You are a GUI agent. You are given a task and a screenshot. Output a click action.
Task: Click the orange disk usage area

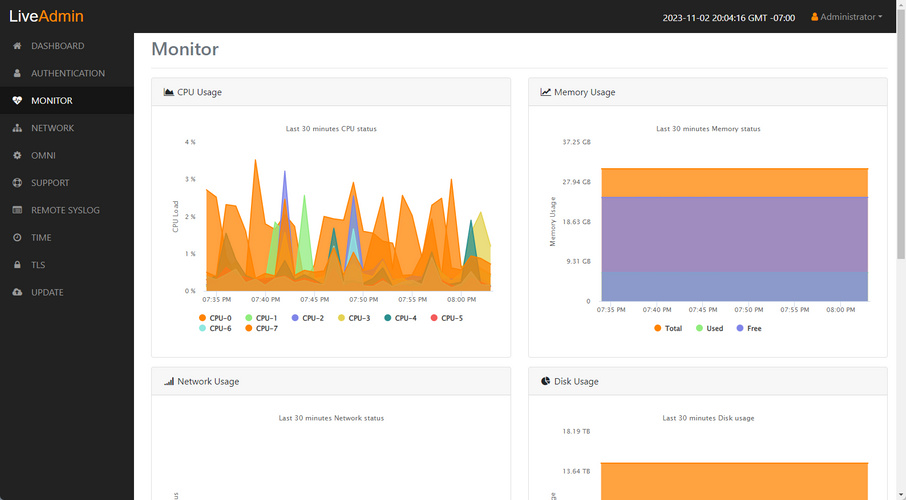(734, 482)
